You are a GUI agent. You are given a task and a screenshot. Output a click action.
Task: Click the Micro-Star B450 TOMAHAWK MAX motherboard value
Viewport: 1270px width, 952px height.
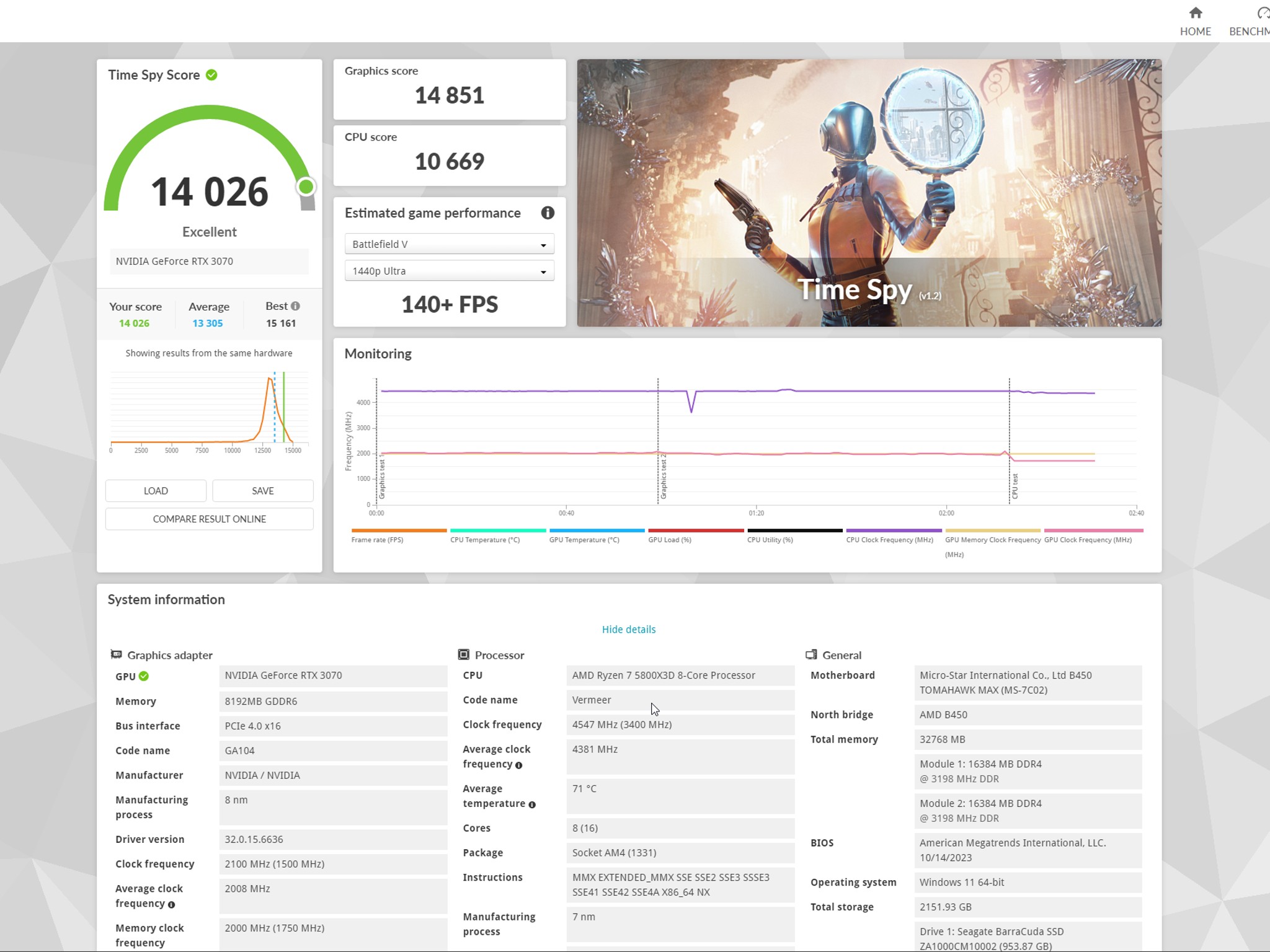pyautogui.click(x=1028, y=683)
